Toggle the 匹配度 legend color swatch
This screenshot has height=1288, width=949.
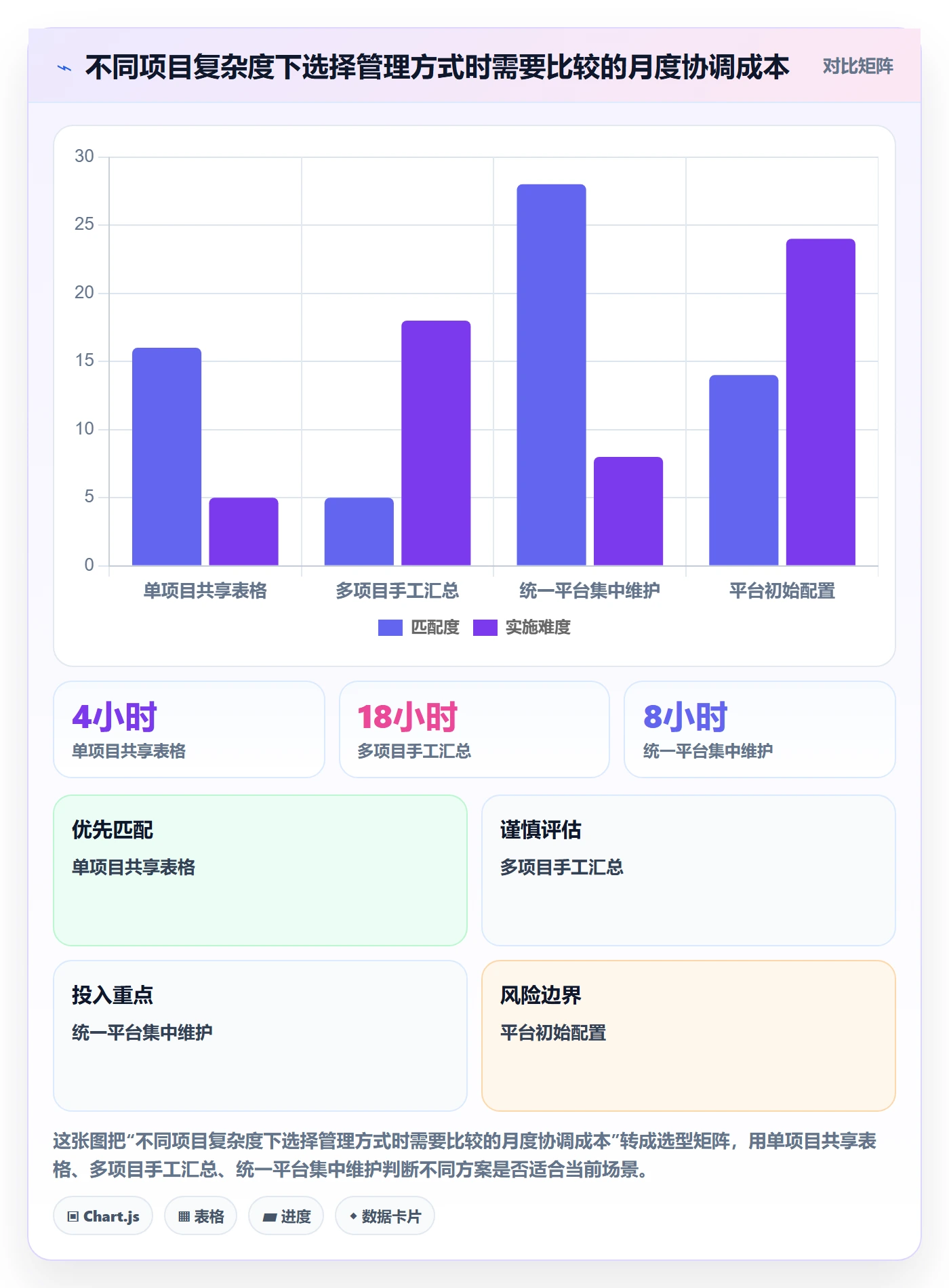click(x=390, y=628)
